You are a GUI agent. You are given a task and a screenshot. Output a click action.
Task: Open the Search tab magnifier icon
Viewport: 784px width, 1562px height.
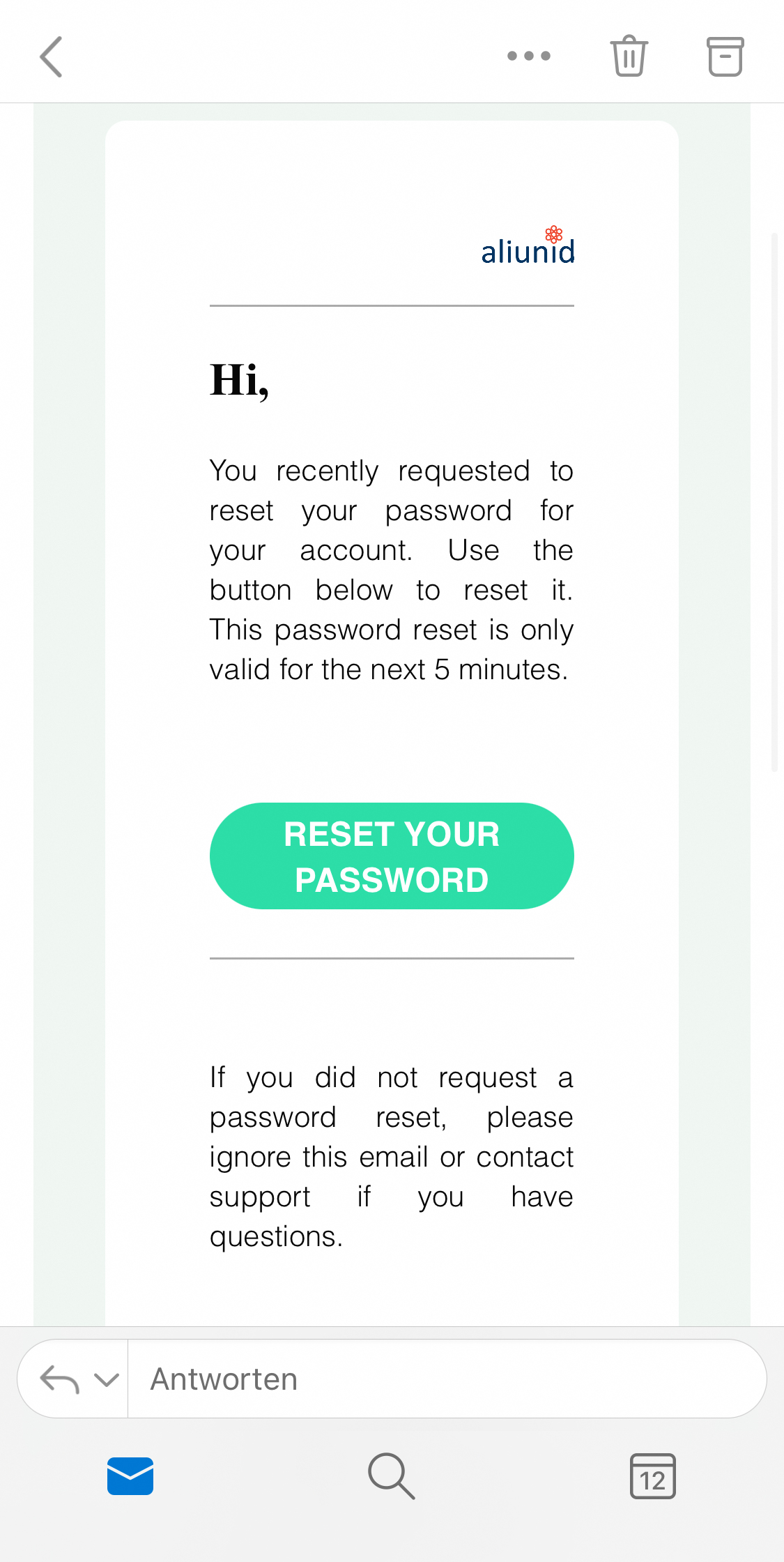(x=392, y=1476)
